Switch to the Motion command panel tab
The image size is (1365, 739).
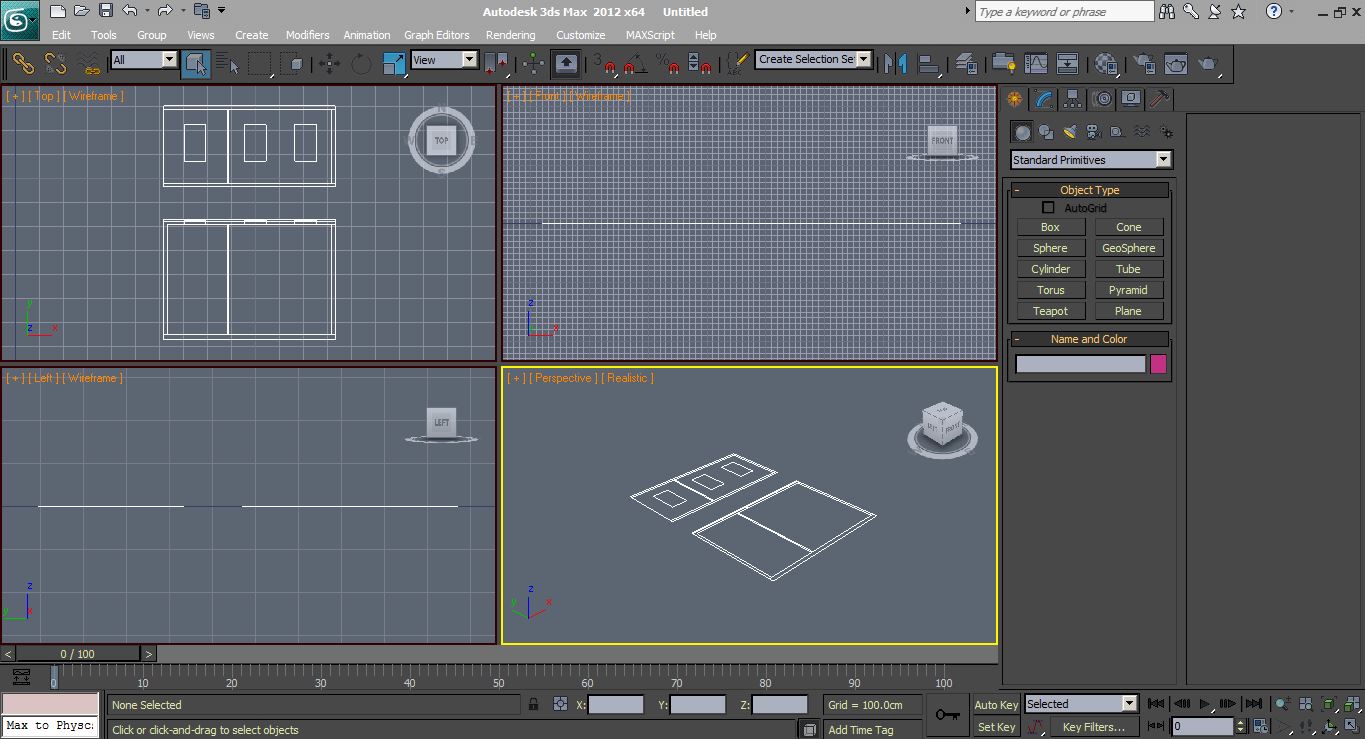coord(1102,99)
